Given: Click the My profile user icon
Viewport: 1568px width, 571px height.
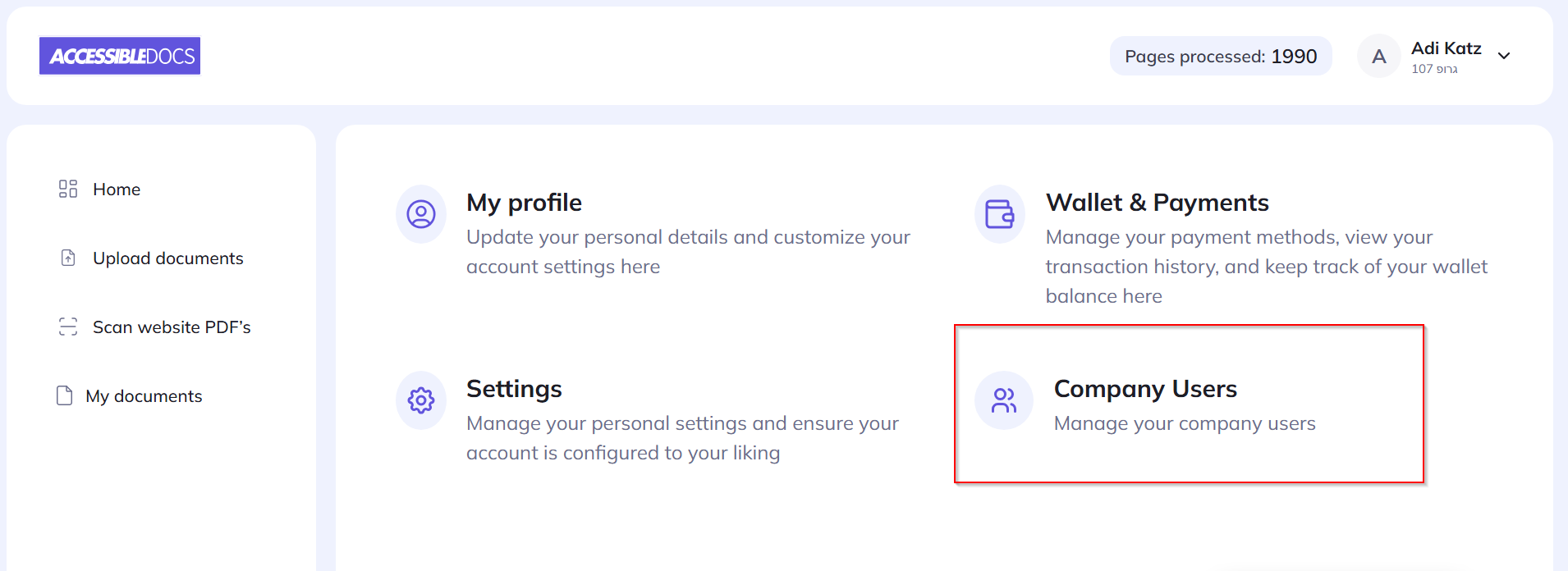Looking at the screenshot, I should coord(420,213).
